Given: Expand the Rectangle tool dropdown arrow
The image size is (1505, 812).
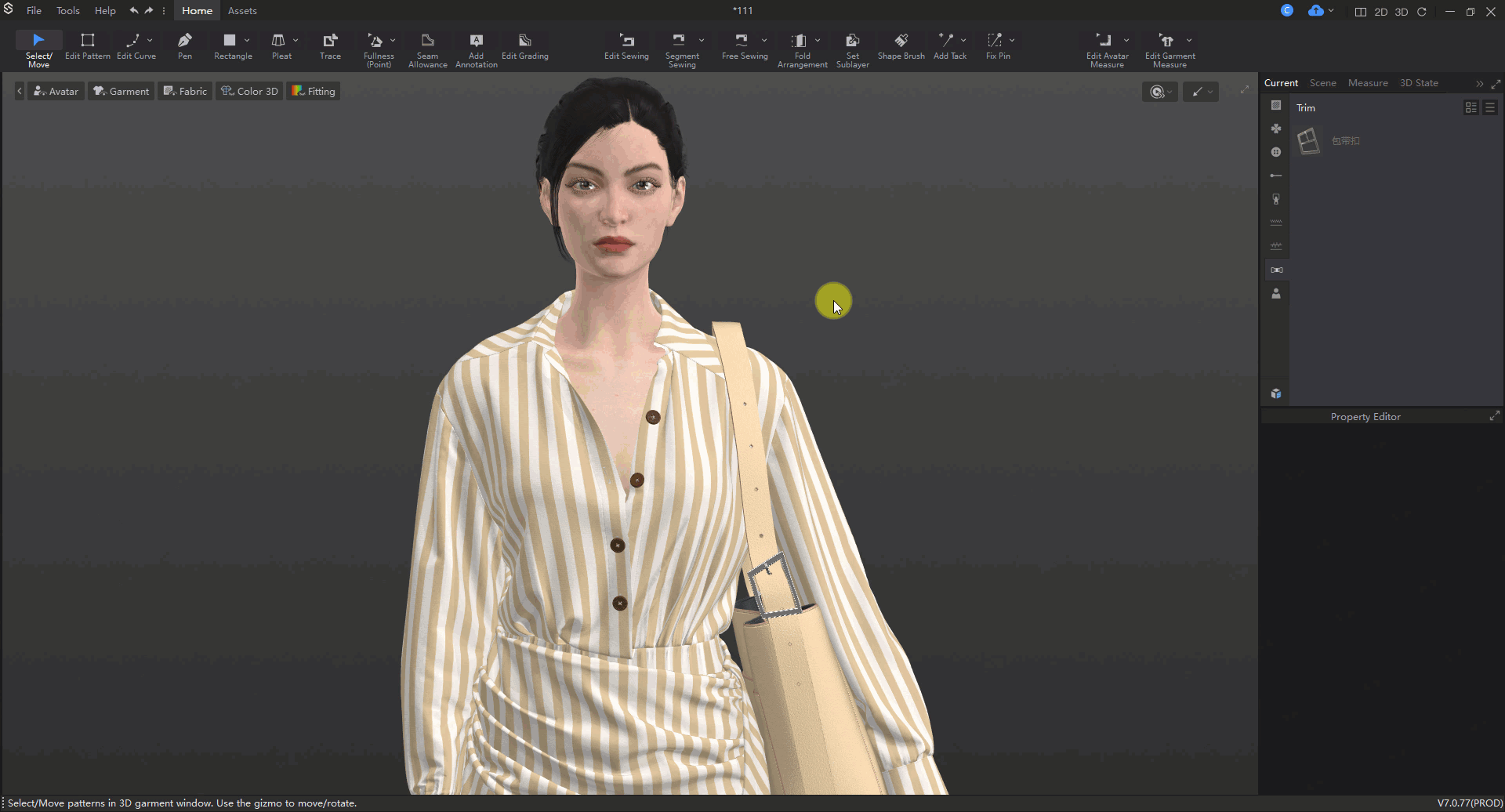Looking at the screenshot, I should tap(248, 40).
